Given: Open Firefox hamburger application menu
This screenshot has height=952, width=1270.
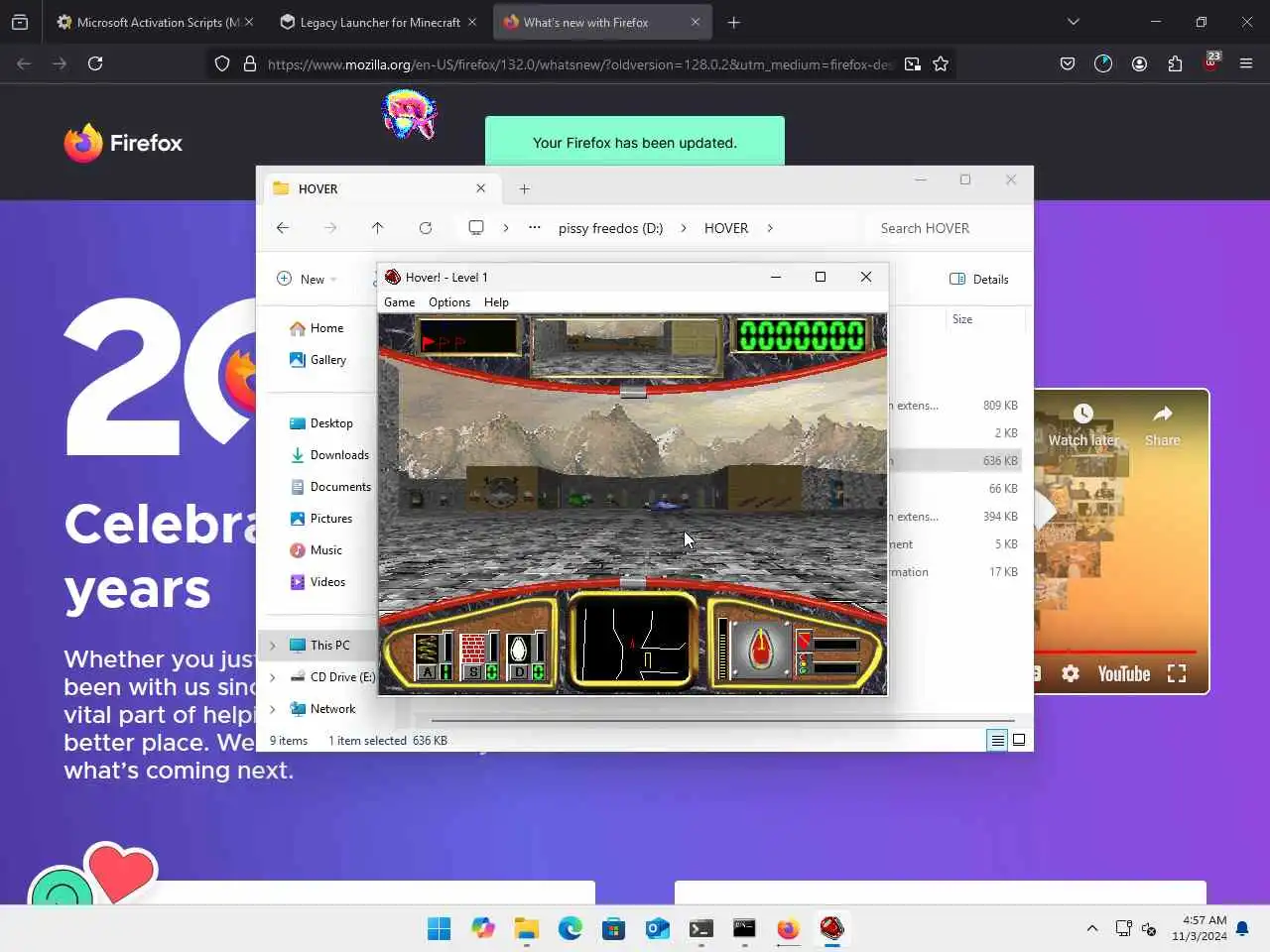Looking at the screenshot, I should [1246, 63].
